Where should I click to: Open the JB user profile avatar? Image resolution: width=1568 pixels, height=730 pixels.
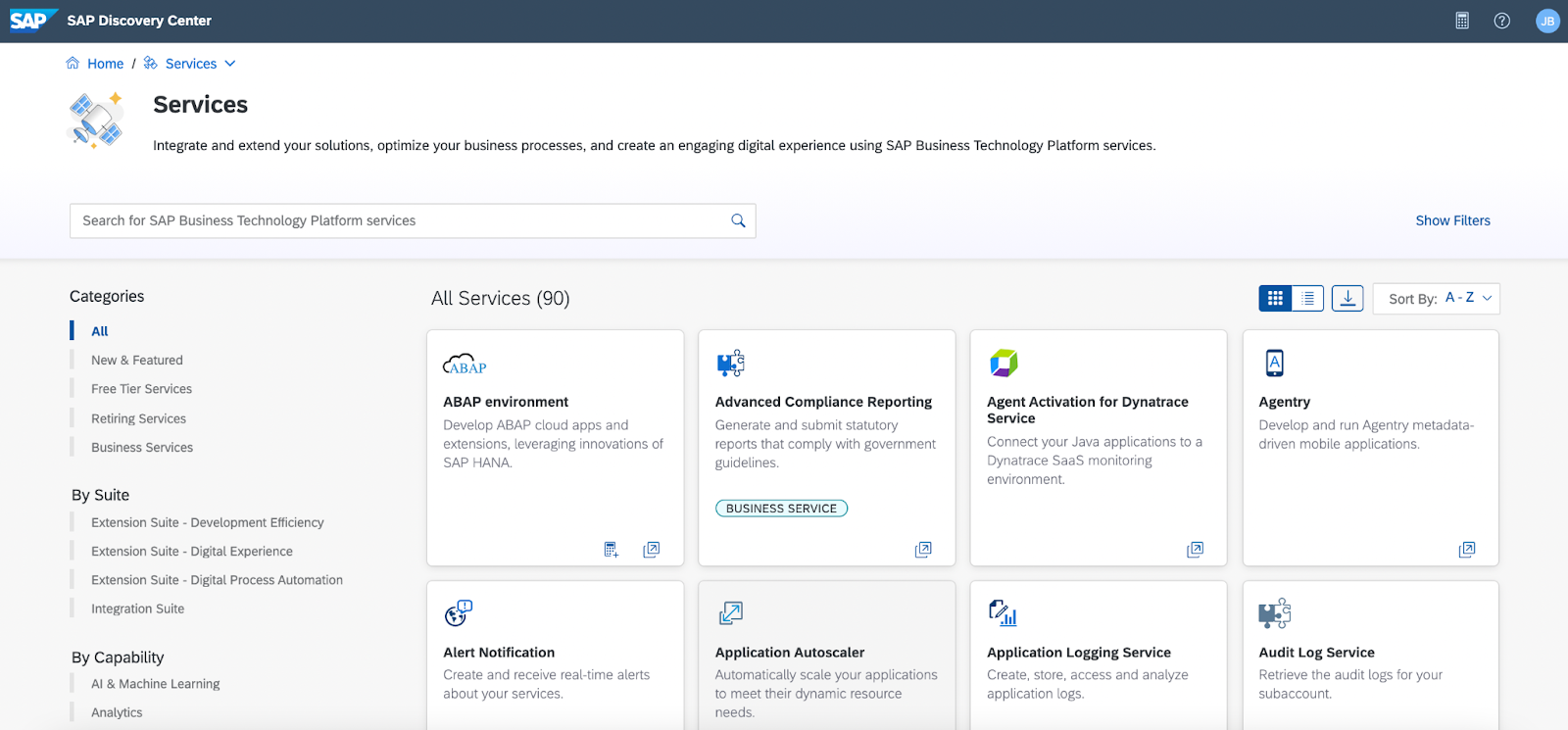point(1547,21)
